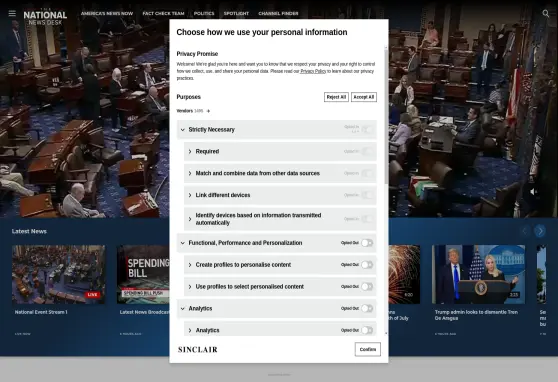Toggle Functional, Performance and Personalization switch
The height and width of the screenshot is (382, 558).
click(x=367, y=243)
